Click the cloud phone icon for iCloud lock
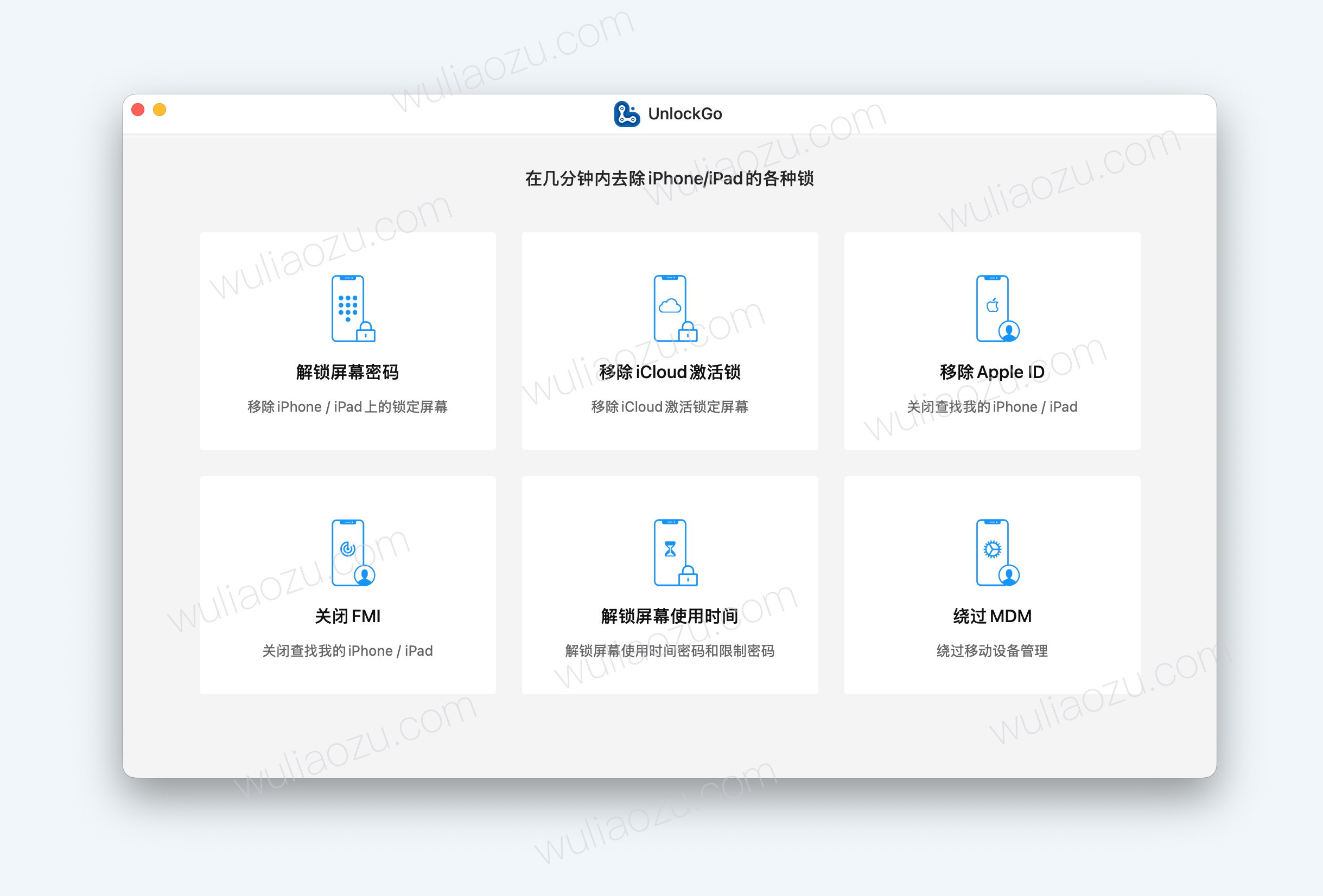The width and height of the screenshot is (1323, 896). 675,308
